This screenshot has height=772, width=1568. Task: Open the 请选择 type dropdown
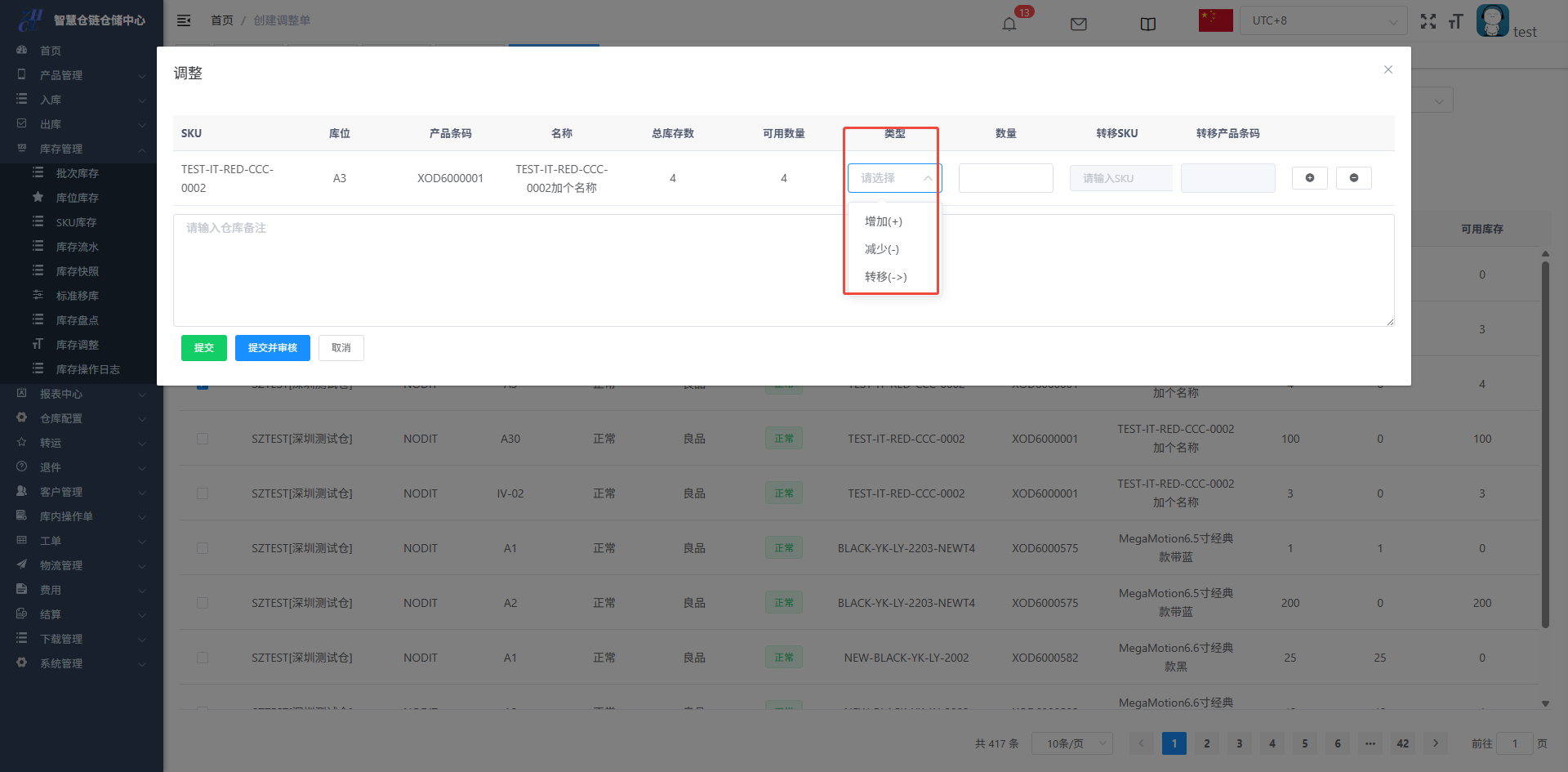894,178
